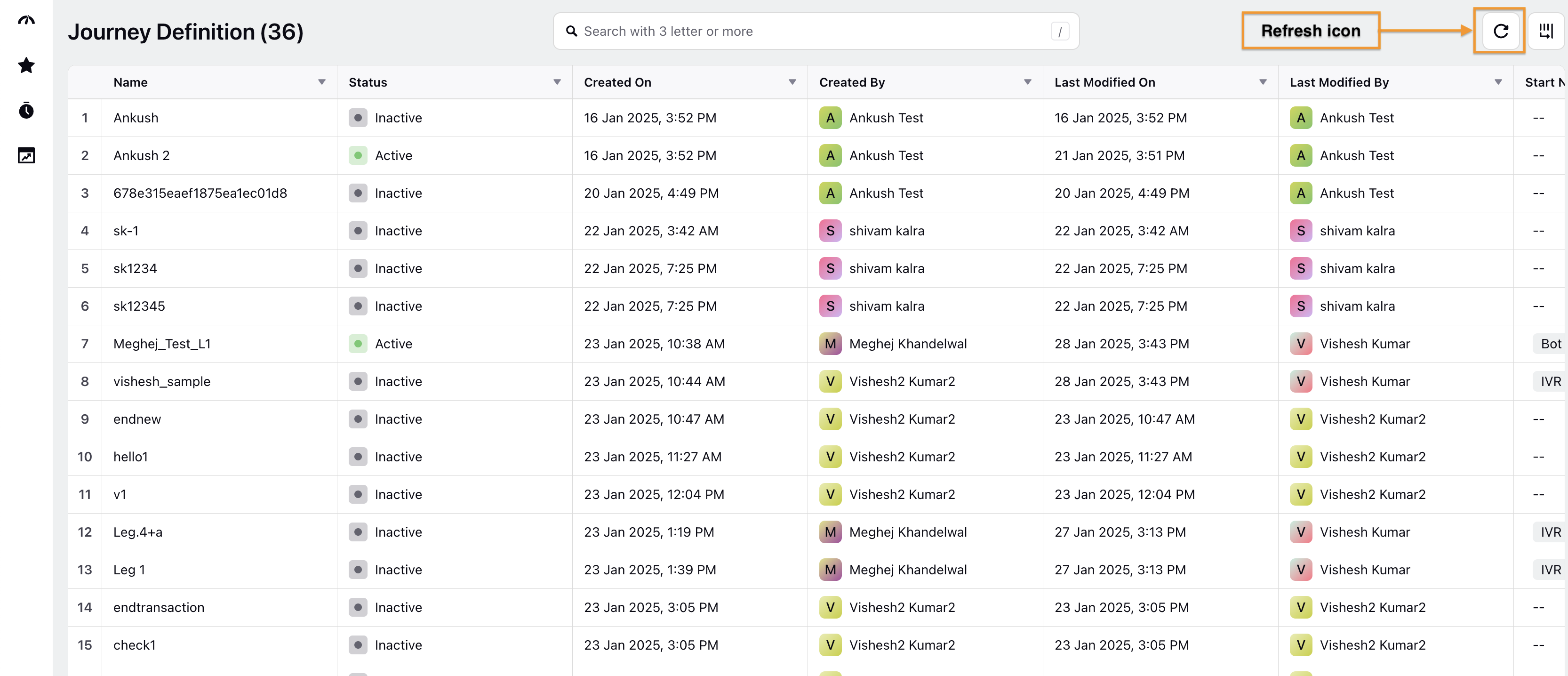Open the journey named Leg 1
The height and width of the screenshot is (676, 1568).
[129, 570]
